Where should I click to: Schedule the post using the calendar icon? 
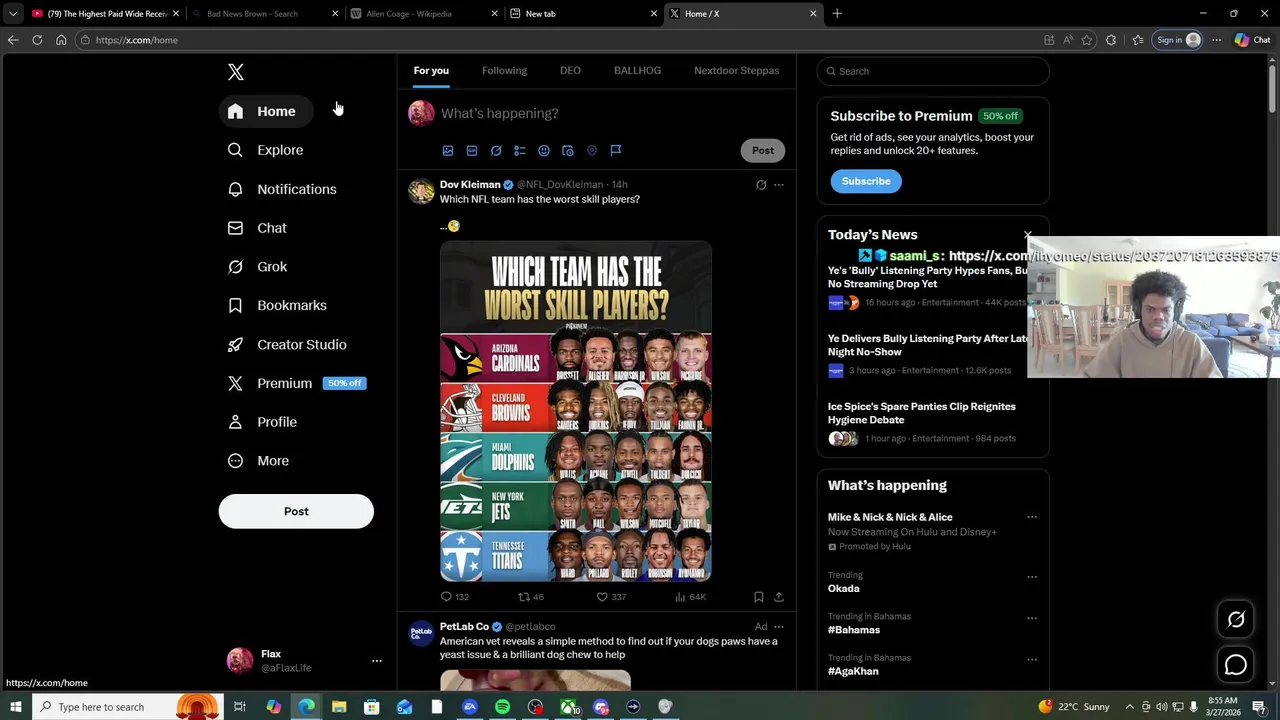pyautogui.click(x=568, y=151)
